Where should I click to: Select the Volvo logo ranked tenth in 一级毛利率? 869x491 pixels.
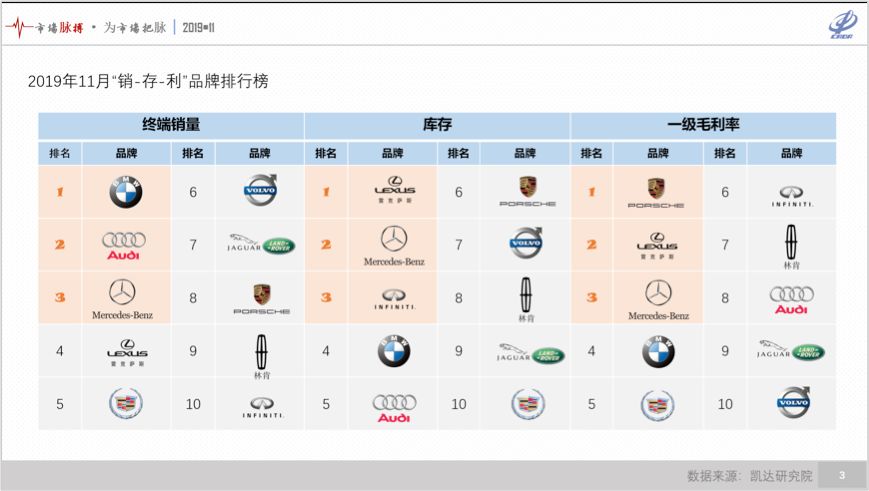[x=791, y=403]
